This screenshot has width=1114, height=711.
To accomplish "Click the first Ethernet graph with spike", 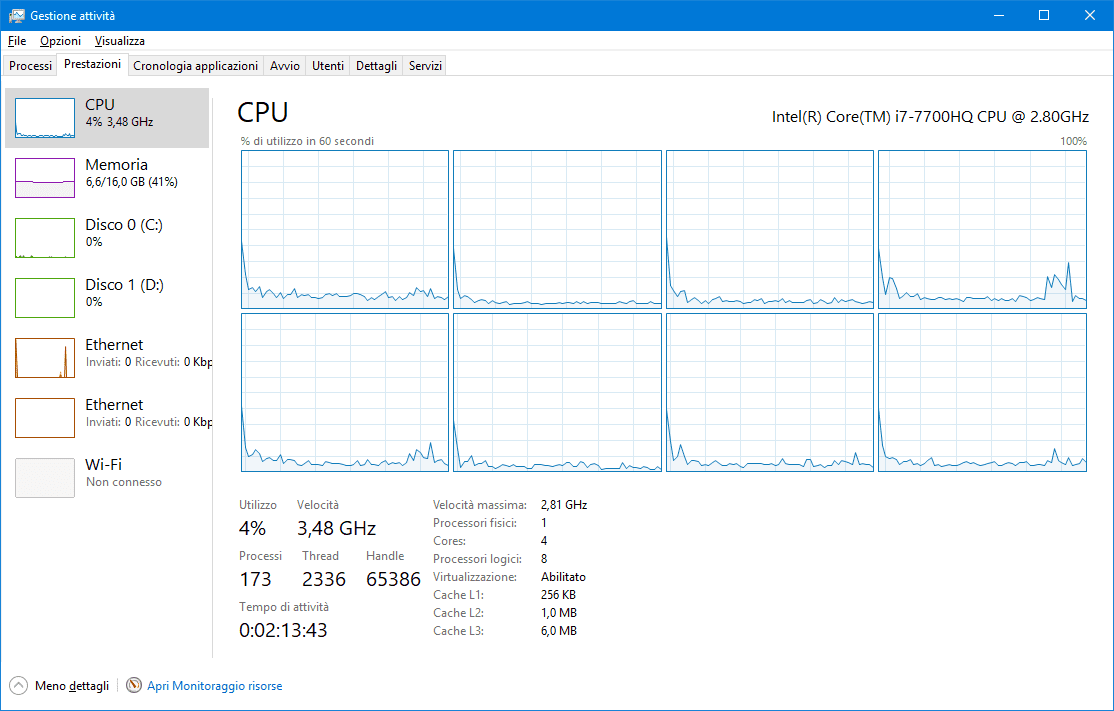I will 45,358.
